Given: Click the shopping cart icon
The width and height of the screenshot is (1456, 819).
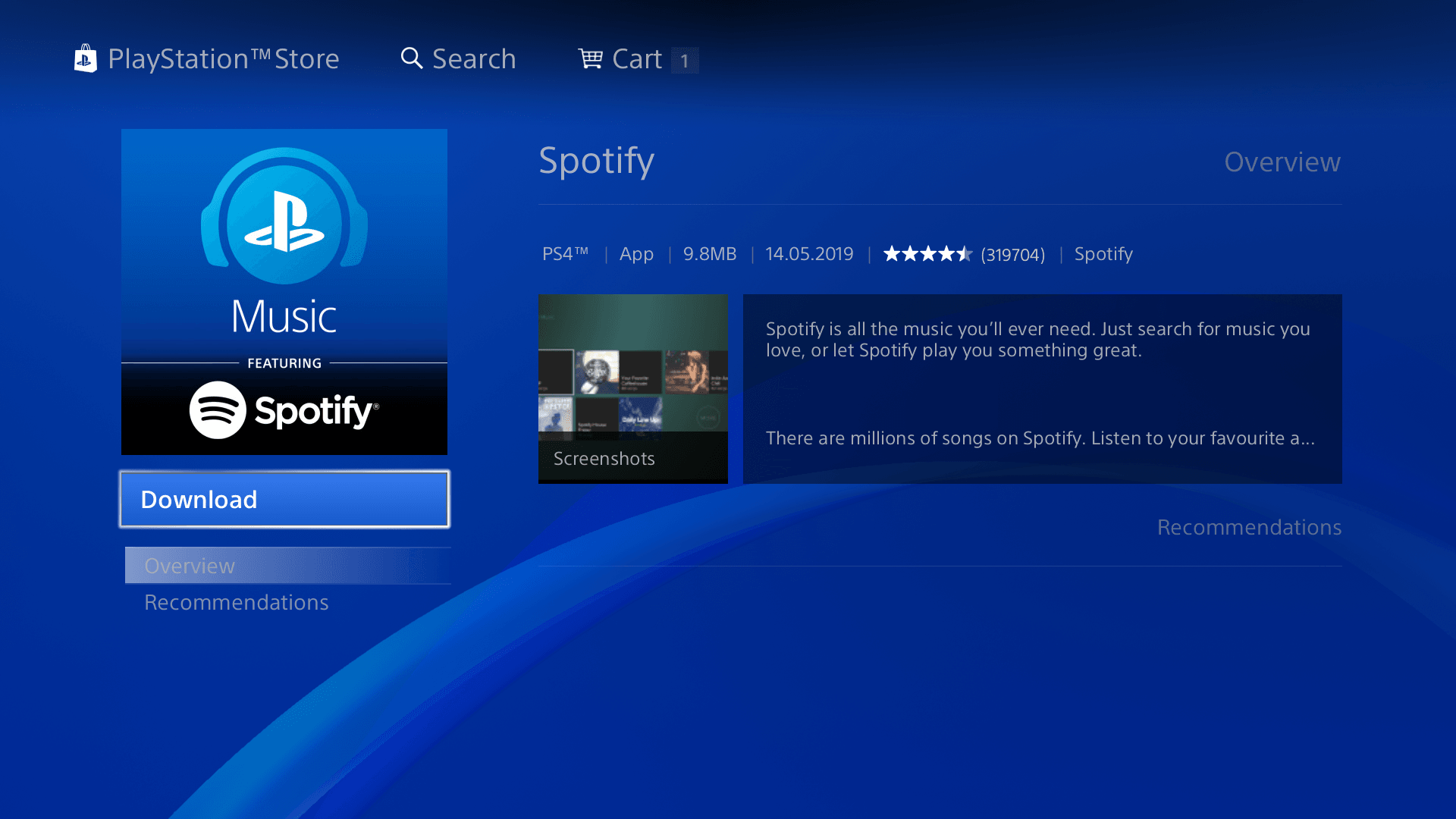Looking at the screenshot, I should pos(590,58).
